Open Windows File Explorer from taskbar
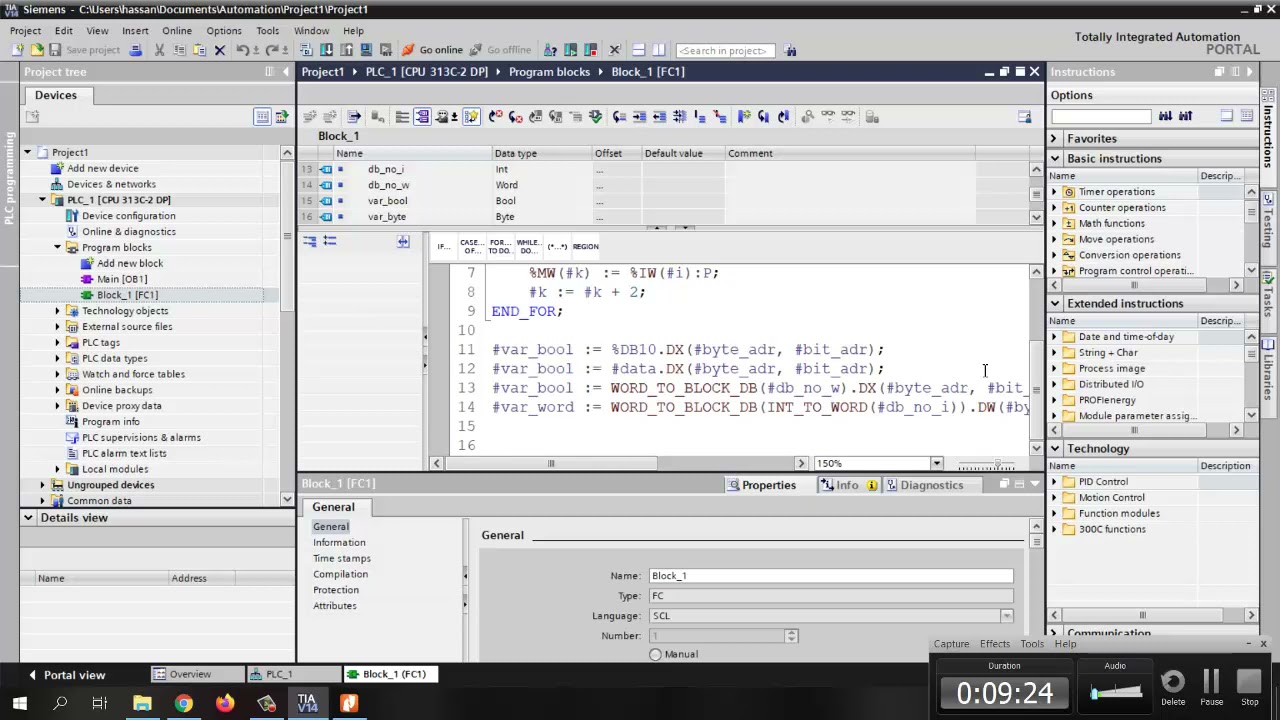 [x=141, y=703]
